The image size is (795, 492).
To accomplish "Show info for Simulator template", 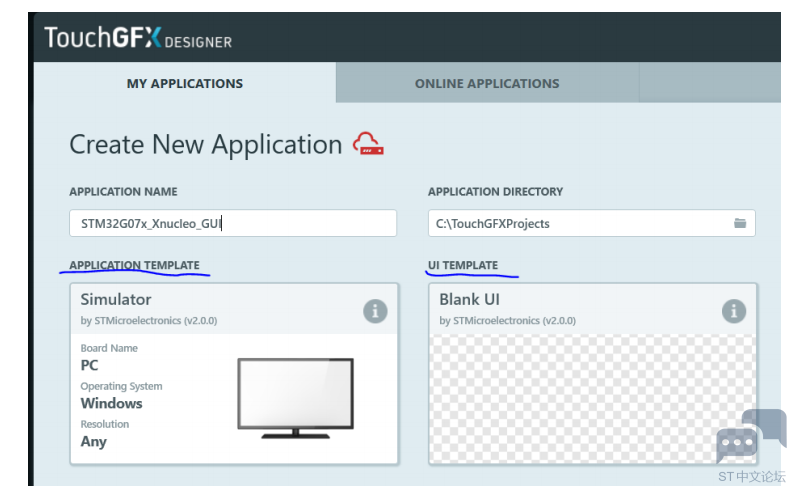I will [x=375, y=311].
